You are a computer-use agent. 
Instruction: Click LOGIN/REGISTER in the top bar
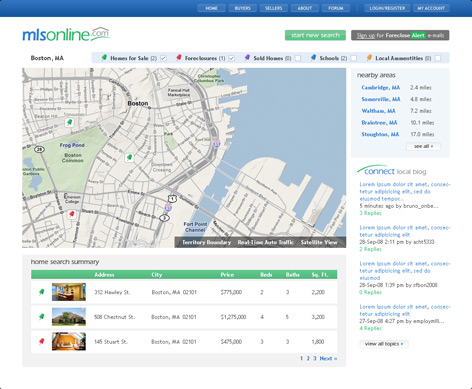pos(387,8)
